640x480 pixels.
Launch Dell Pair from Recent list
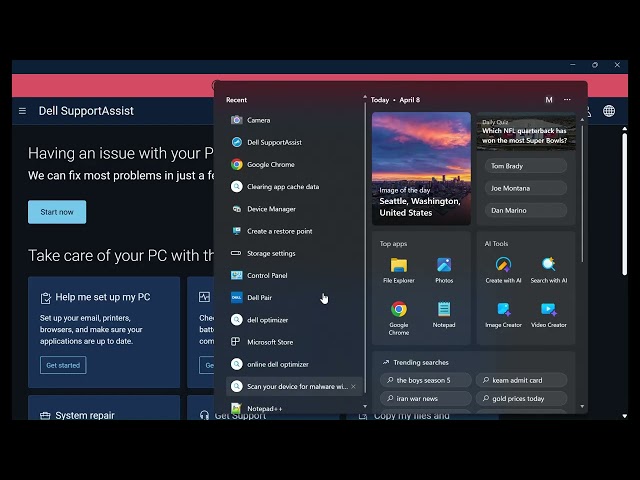[x=294, y=298]
